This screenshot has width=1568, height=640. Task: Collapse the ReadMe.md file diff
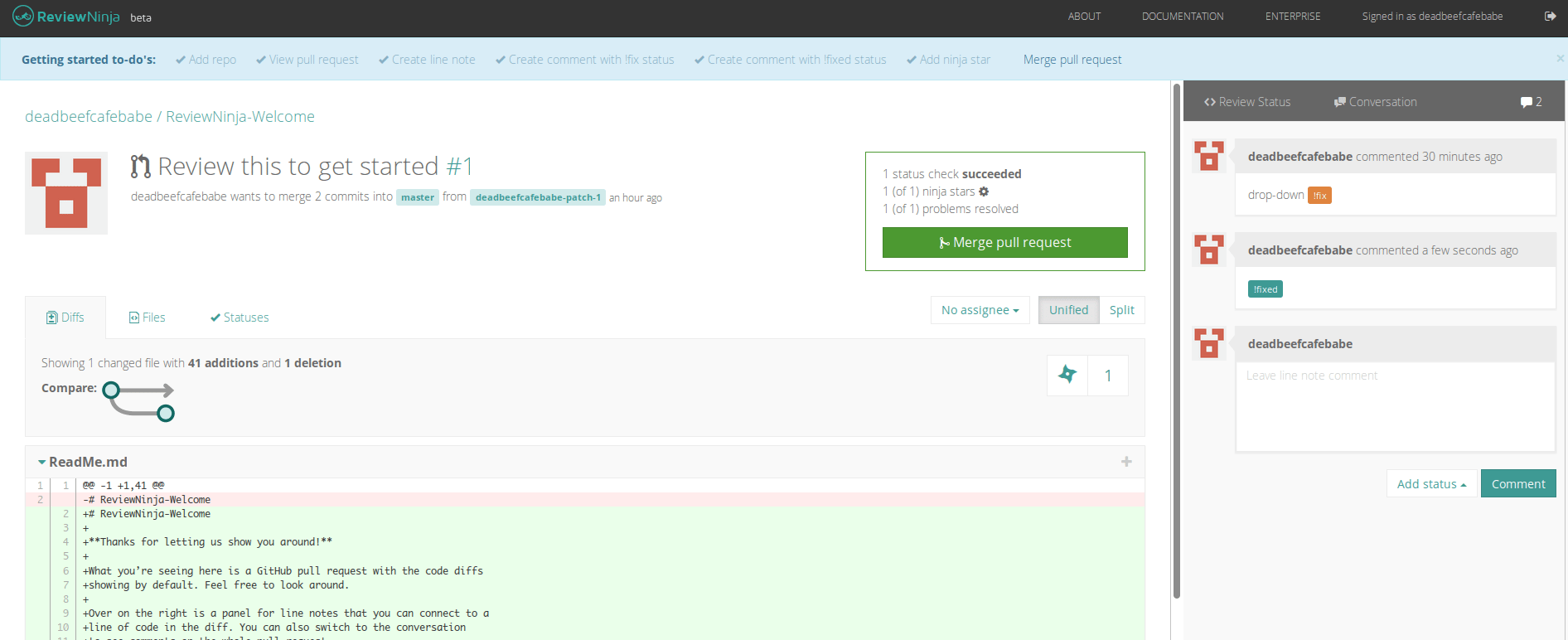[41, 462]
